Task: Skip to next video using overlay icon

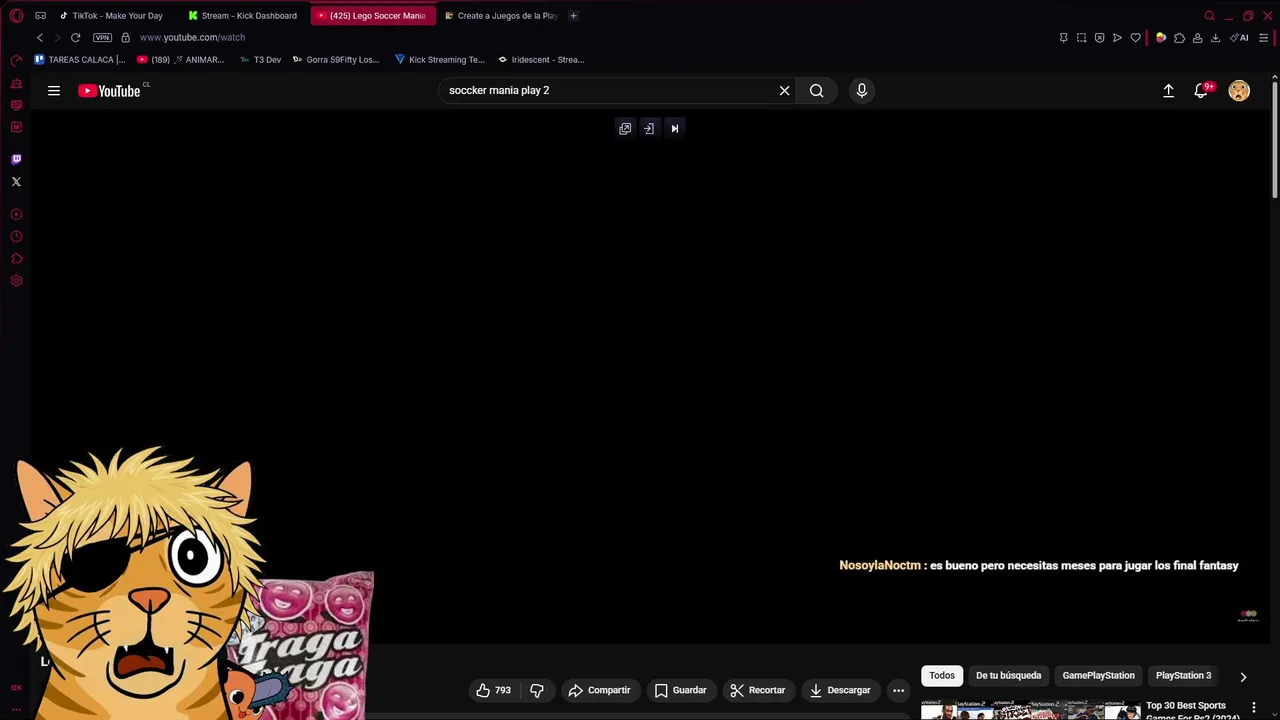Action: (674, 129)
